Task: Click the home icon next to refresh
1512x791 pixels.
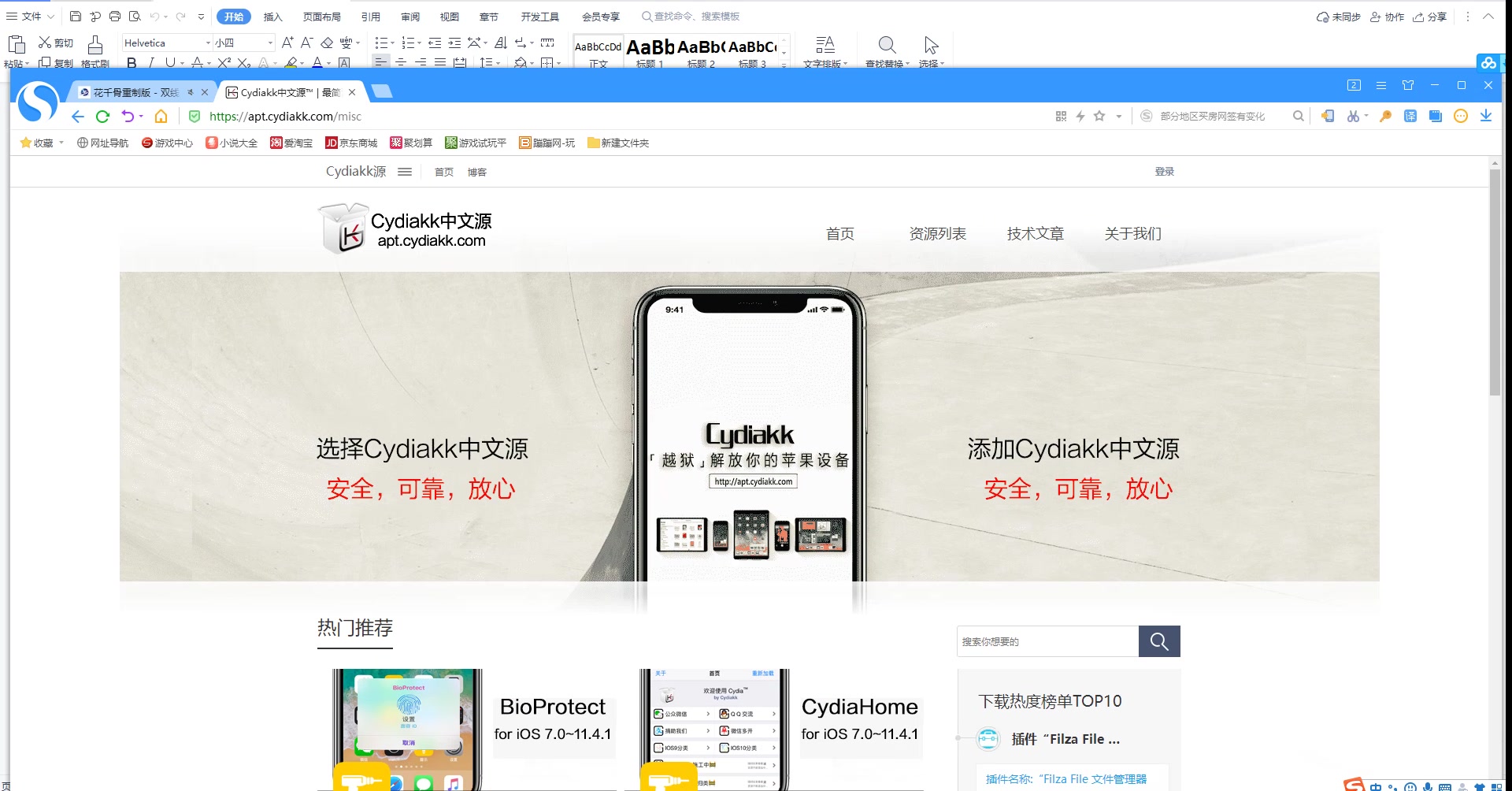Action: [161, 116]
